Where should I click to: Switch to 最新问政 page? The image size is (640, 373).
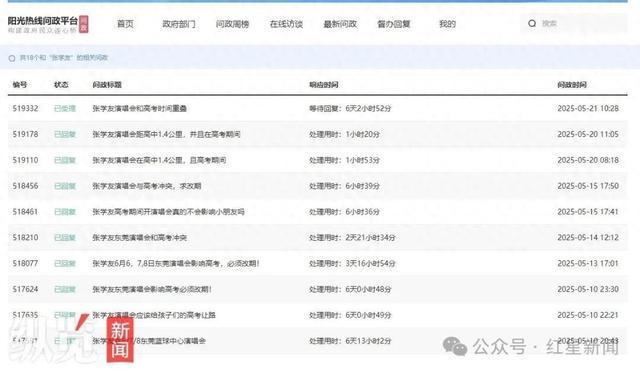[x=340, y=24]
